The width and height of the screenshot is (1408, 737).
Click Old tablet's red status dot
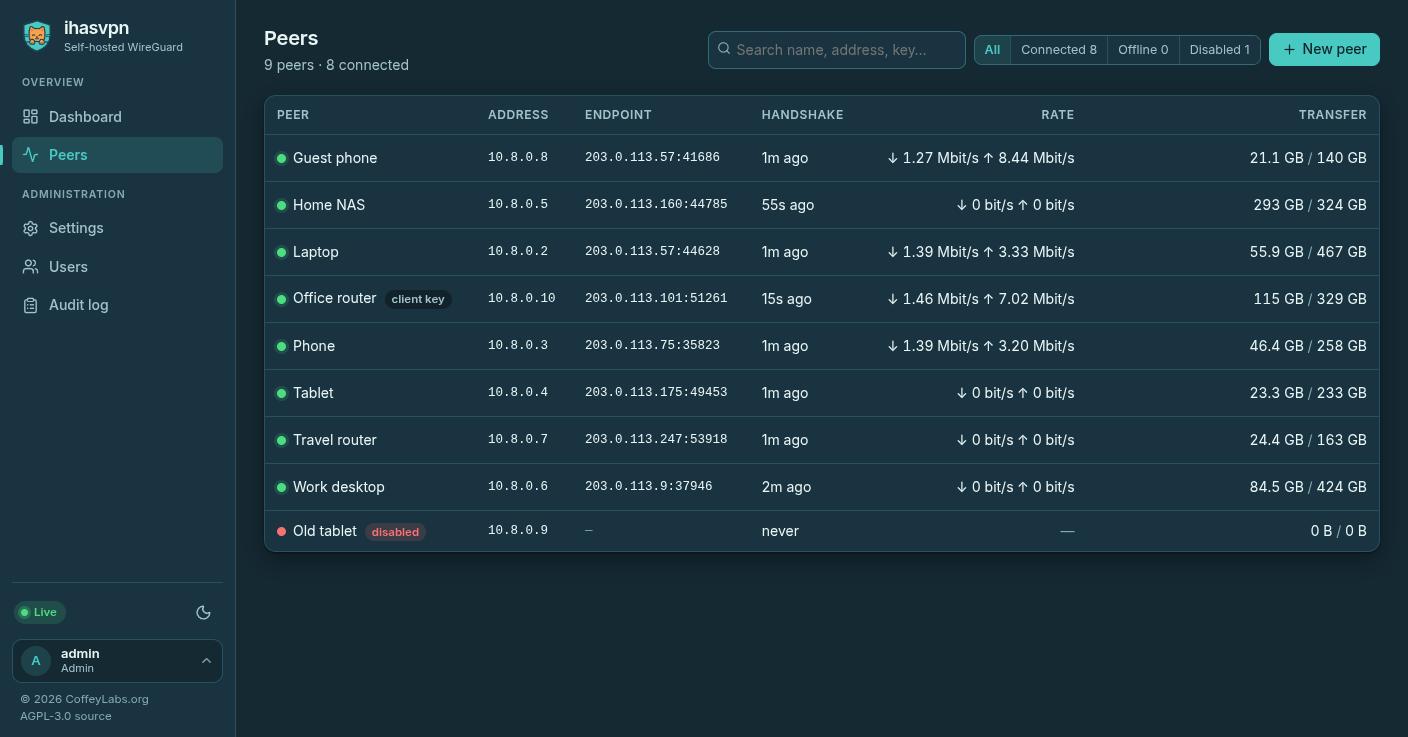[x=282, y=531]
